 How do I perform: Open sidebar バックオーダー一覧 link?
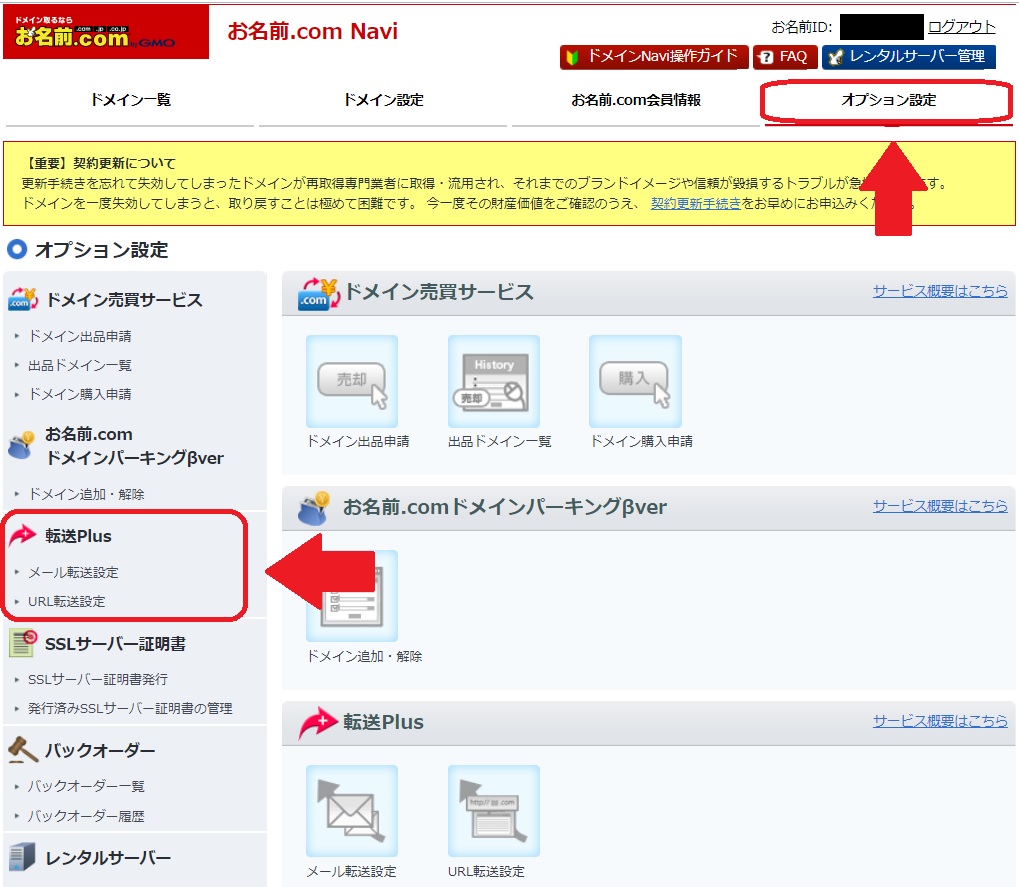tap(86, 786)
